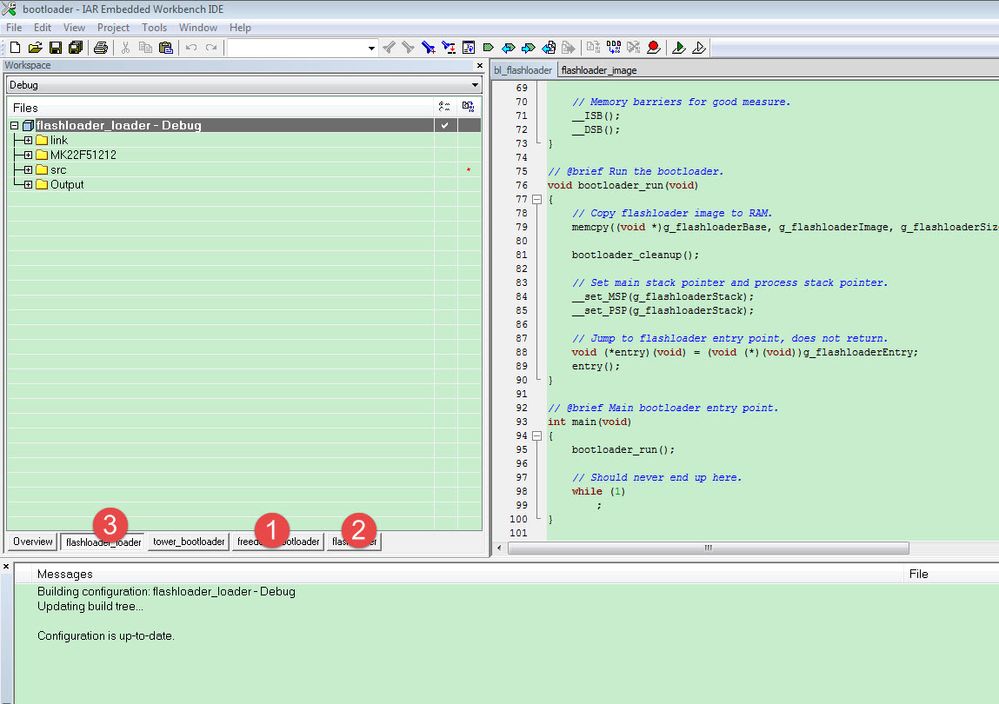This screenshot has width=999, height=704.
Task: Open the toolbar search combo dropdown arrow
Action: 371,48
